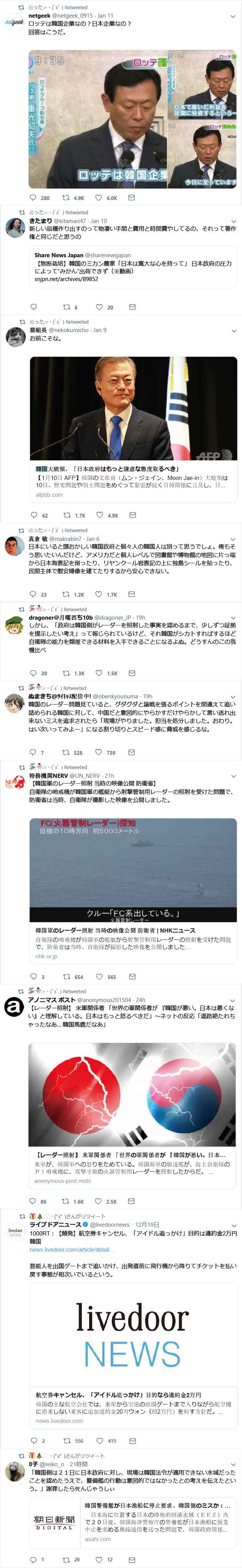Retweet the netgeek tweet with 4.9K retweets
Viewport: 242px width, 1568px height.
click(66, 198)
